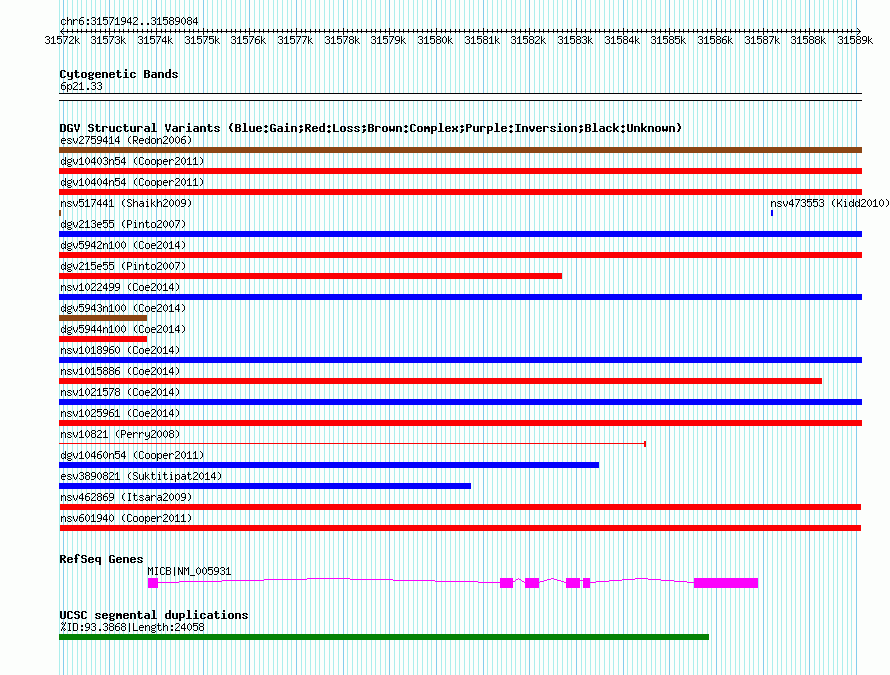The height and width of the screenshot is (675, 890).
Task: Click the first MICB exon box
Action: coord(153,583)
